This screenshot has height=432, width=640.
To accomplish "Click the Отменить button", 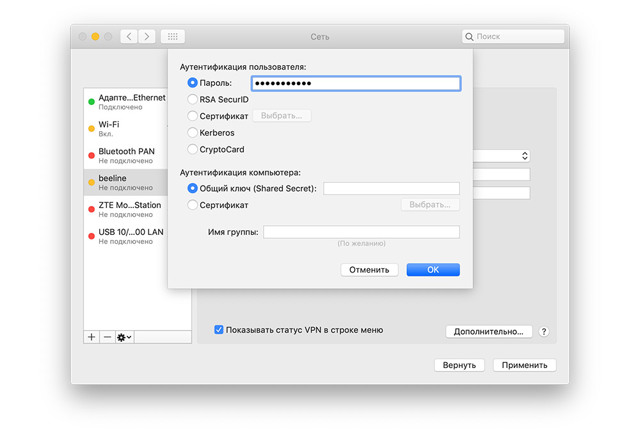I will point(369,270).
